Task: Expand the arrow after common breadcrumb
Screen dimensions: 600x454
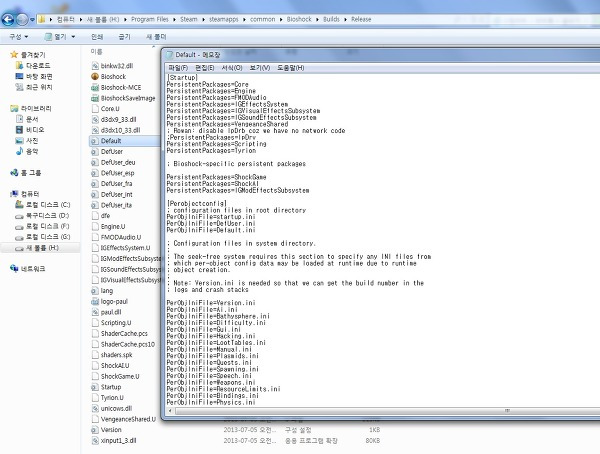Action: pos(281,19)
